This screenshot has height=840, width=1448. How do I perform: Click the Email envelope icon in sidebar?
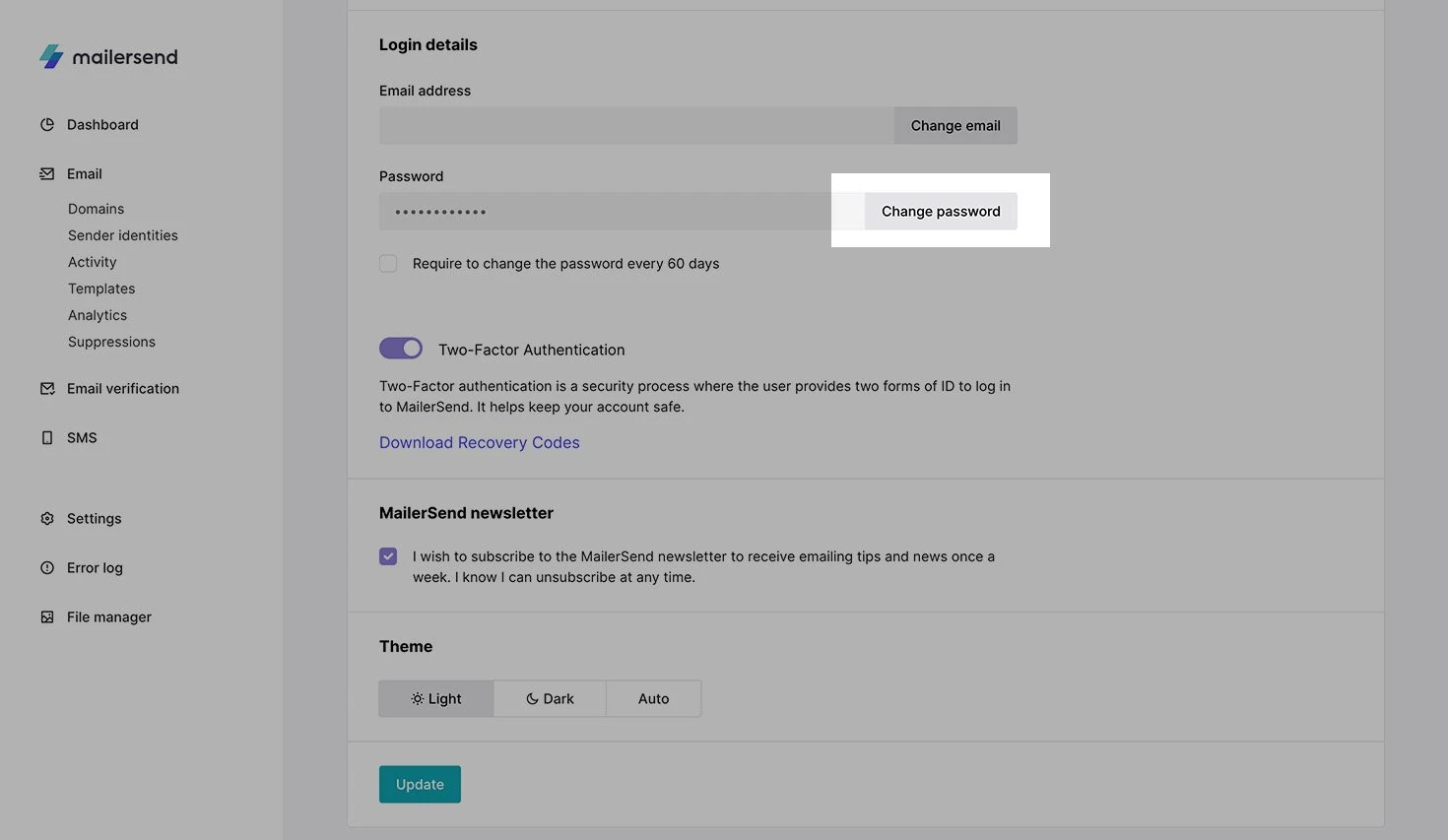[x=47, y=174]
